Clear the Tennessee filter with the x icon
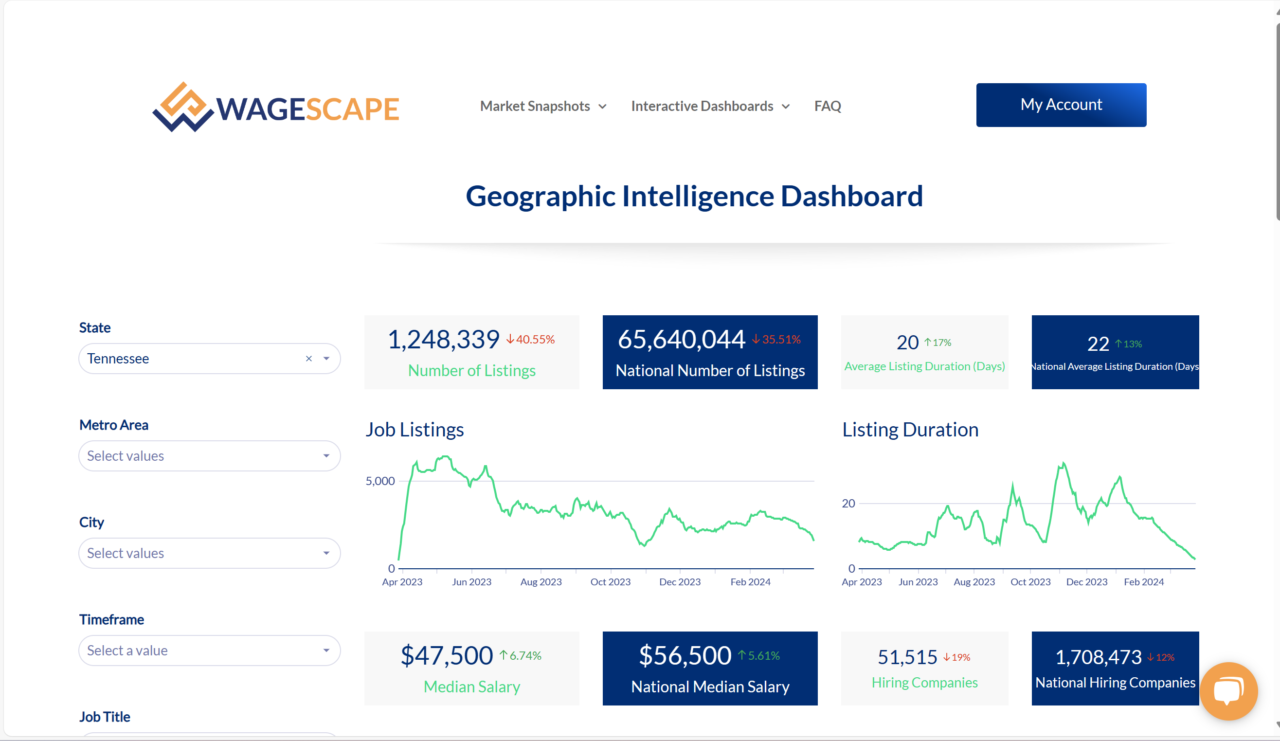1280x741 pixels. click(x=308, y=358)
